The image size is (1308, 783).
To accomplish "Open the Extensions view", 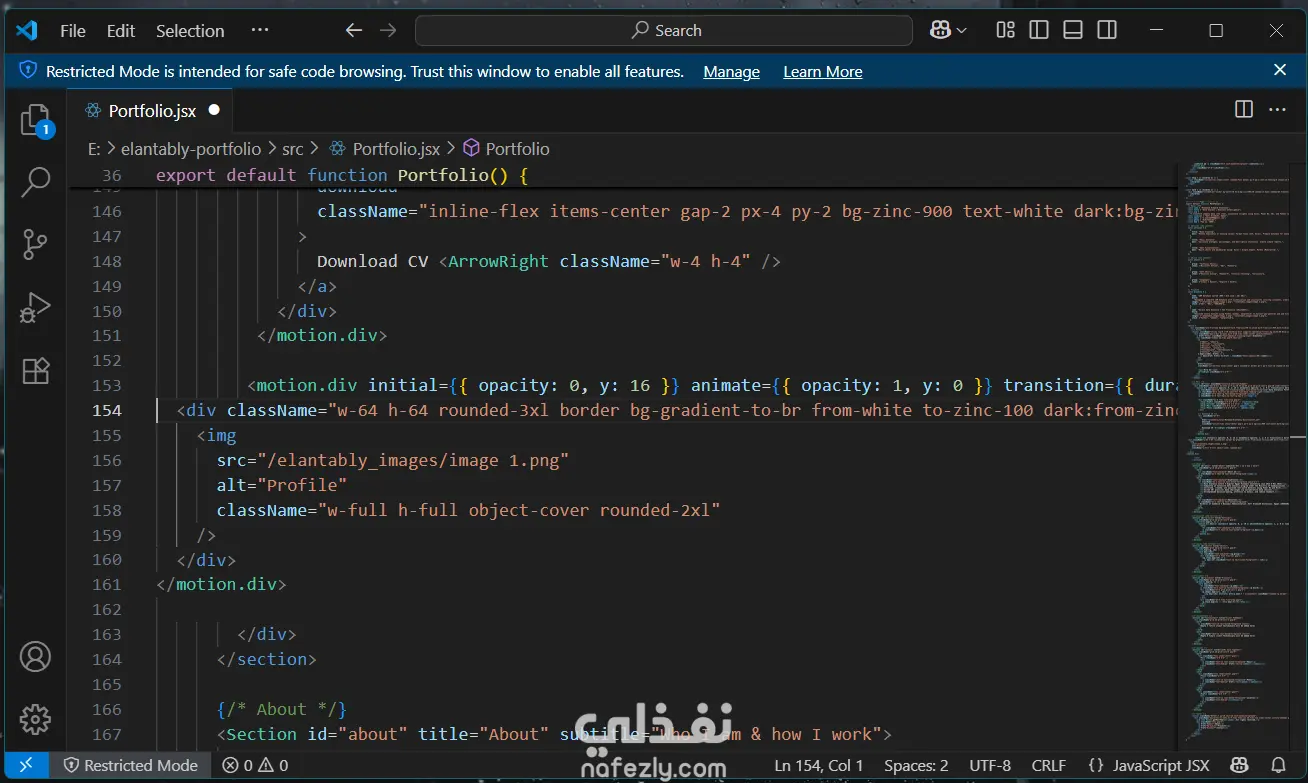I will click(35, 371).
